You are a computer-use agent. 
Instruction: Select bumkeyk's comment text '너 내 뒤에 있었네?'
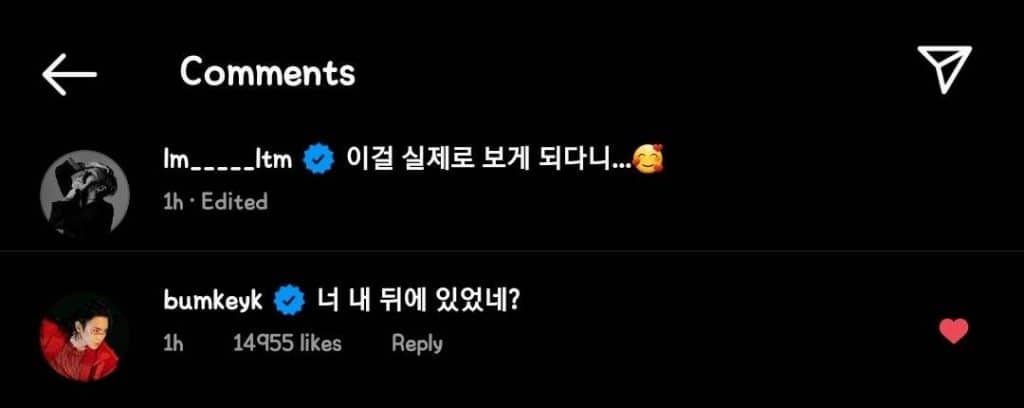(416, 298)
